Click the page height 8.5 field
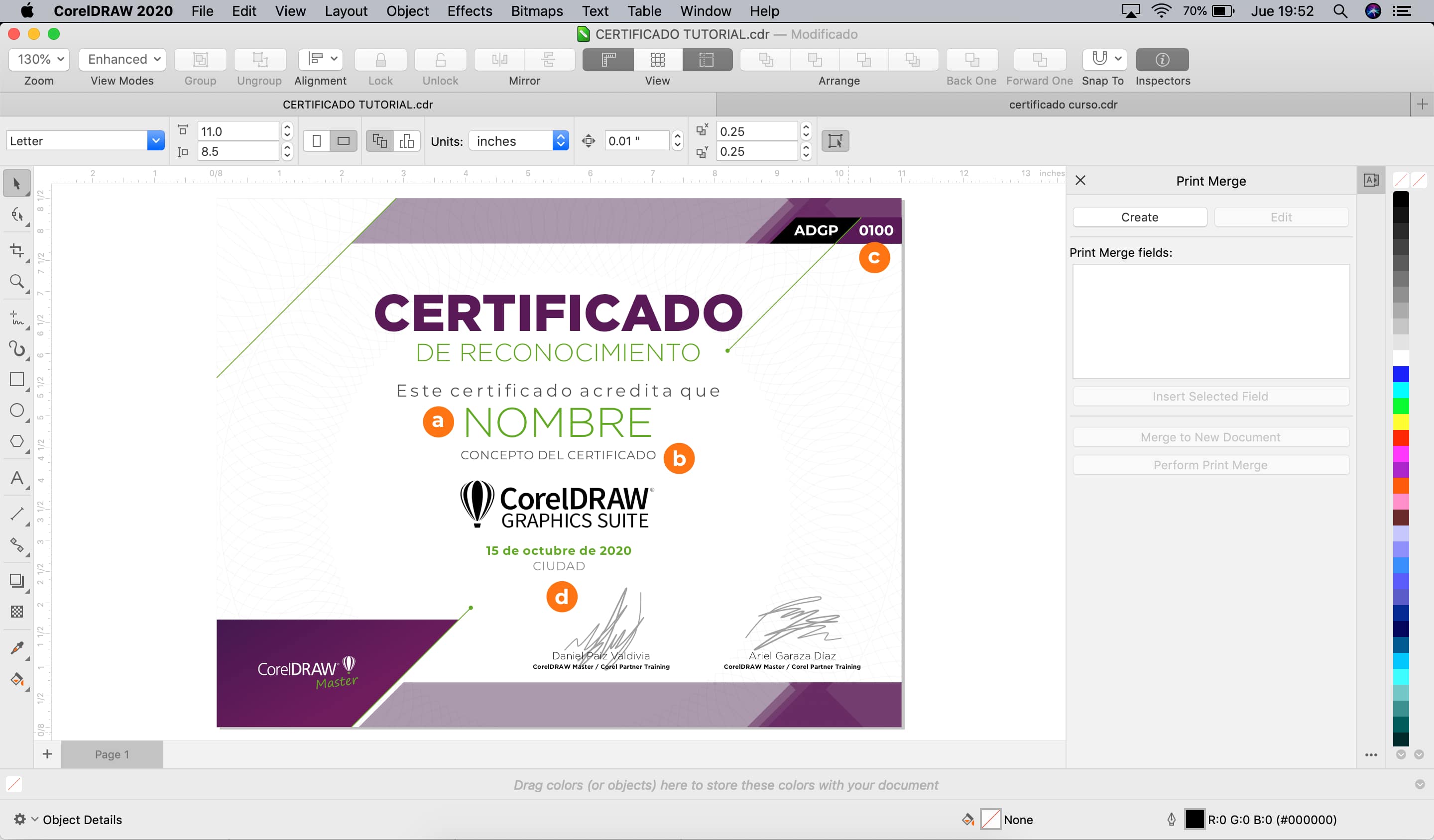Viewport: 1434px width, 840px height. pos(238,151)
